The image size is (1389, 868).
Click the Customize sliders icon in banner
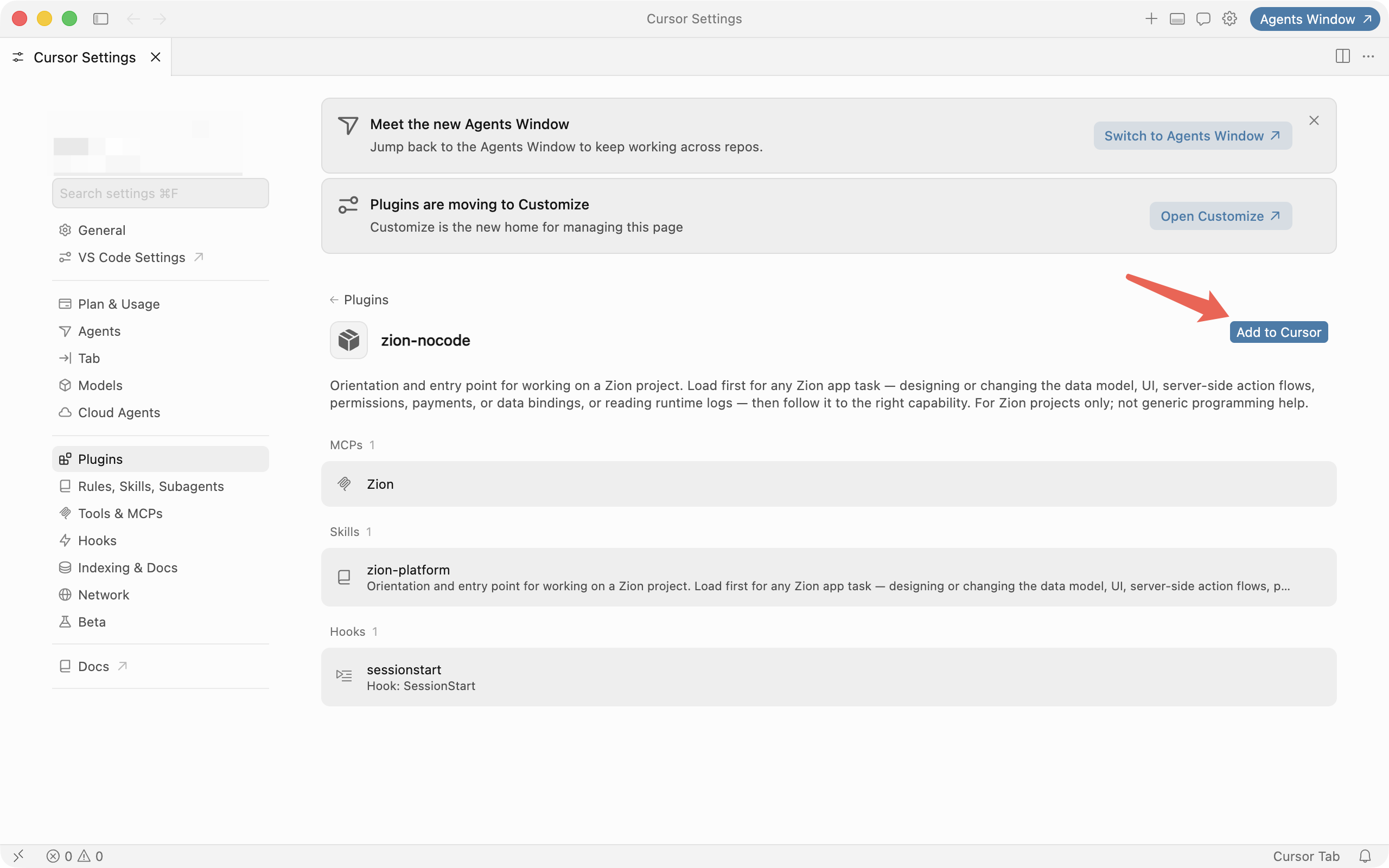pos(348,205)
